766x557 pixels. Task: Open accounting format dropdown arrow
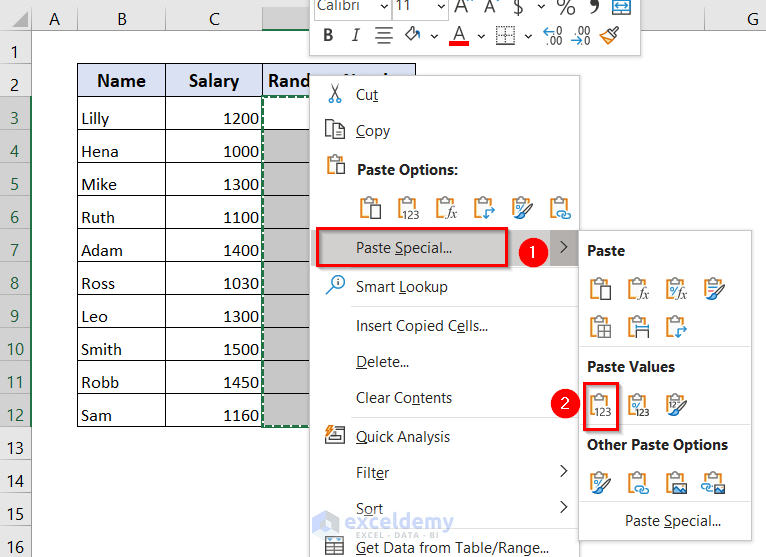coord(541,6)
